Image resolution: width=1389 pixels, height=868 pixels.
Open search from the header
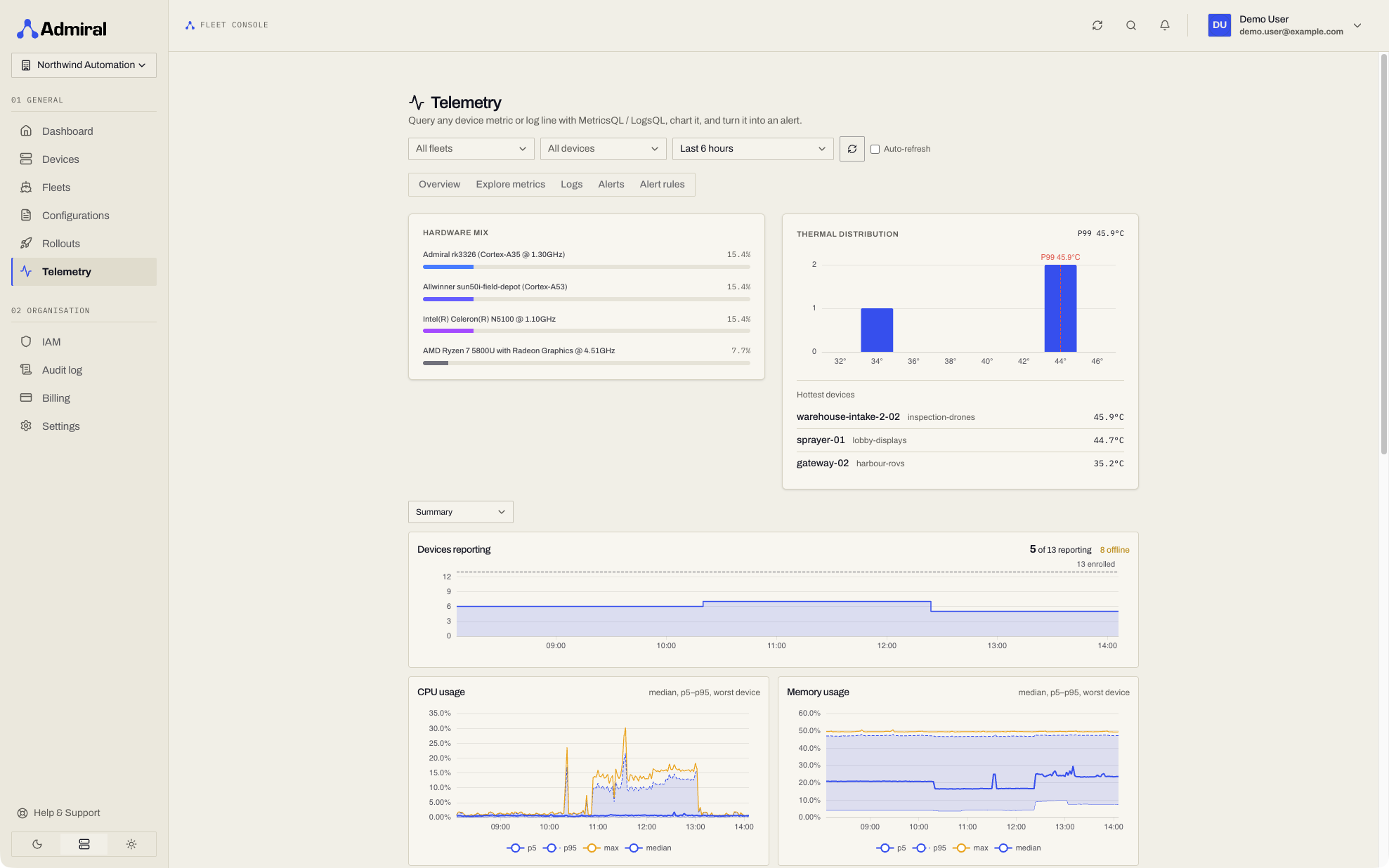pyautogui.click(x=1131, y=25)
